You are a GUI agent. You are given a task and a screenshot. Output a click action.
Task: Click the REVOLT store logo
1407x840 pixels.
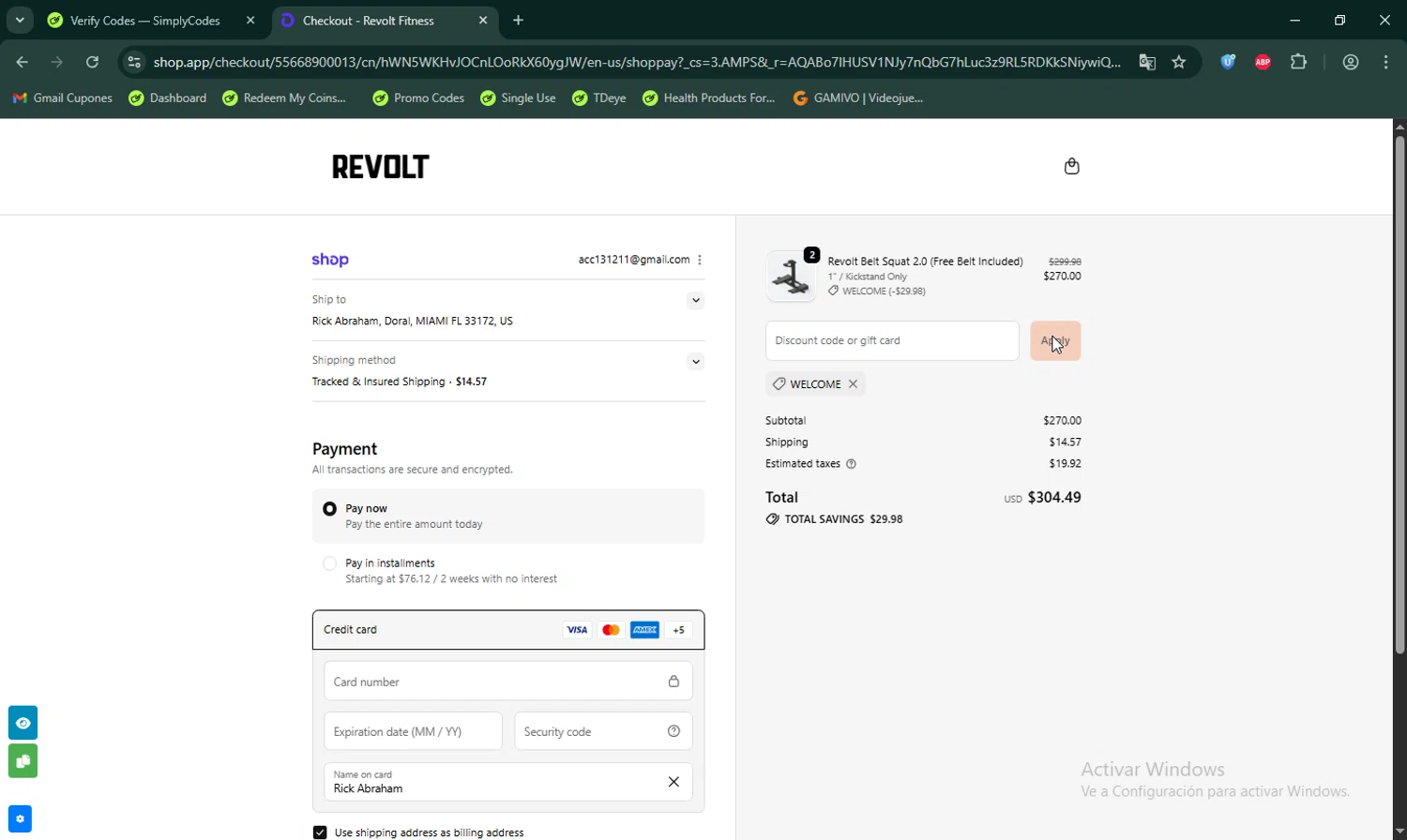tap(380, 167)
